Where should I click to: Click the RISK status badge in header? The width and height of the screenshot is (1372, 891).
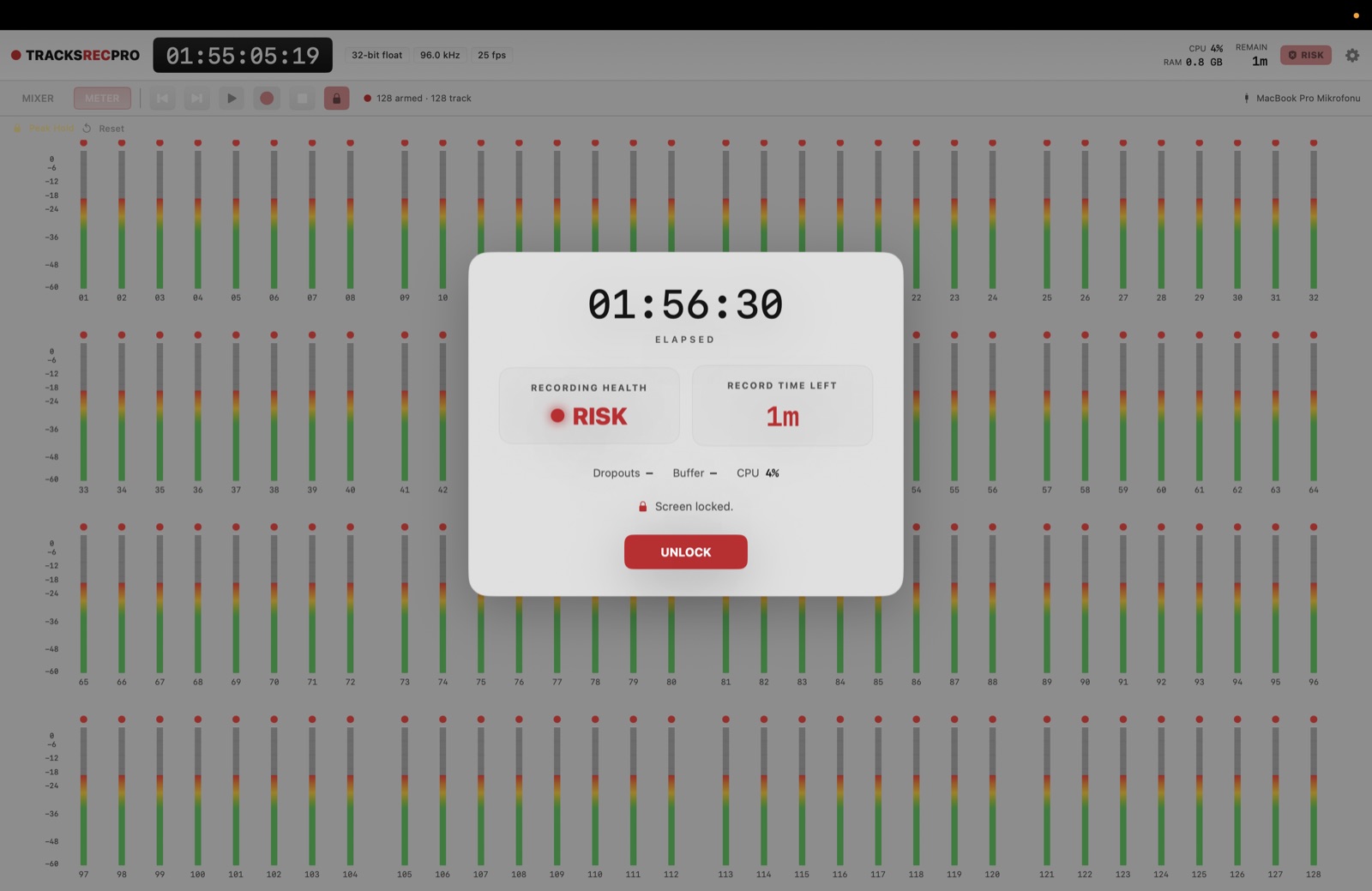pos(1306,55)
